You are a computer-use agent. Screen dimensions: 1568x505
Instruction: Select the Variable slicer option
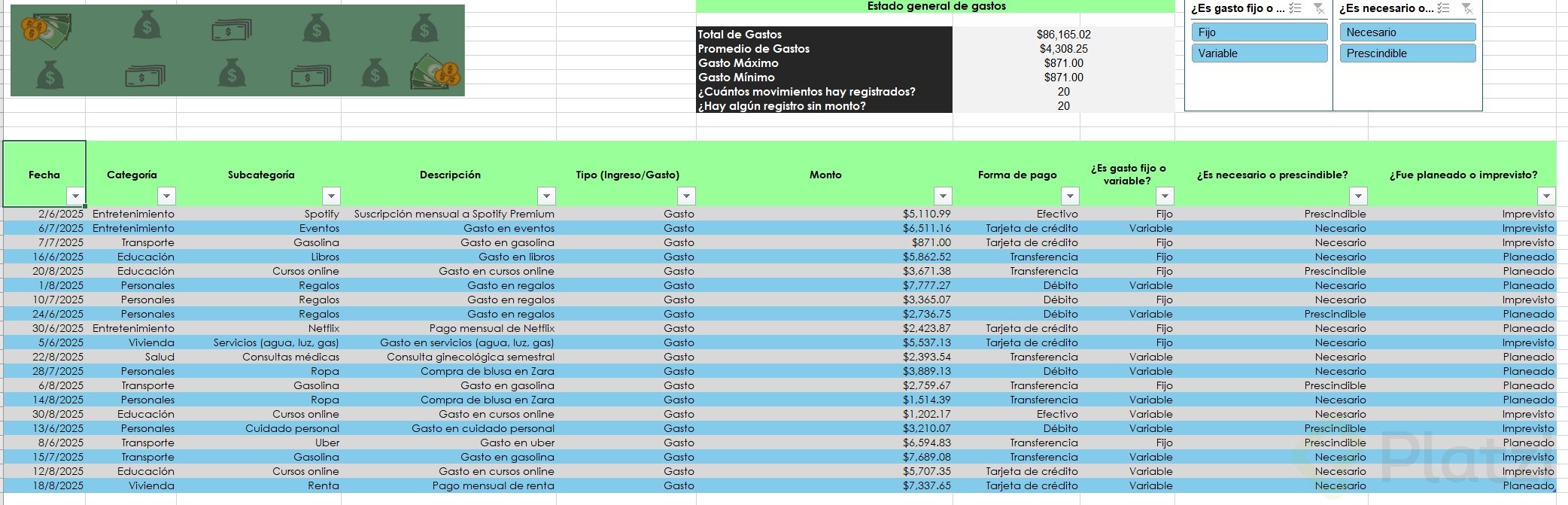point(1259,53)
